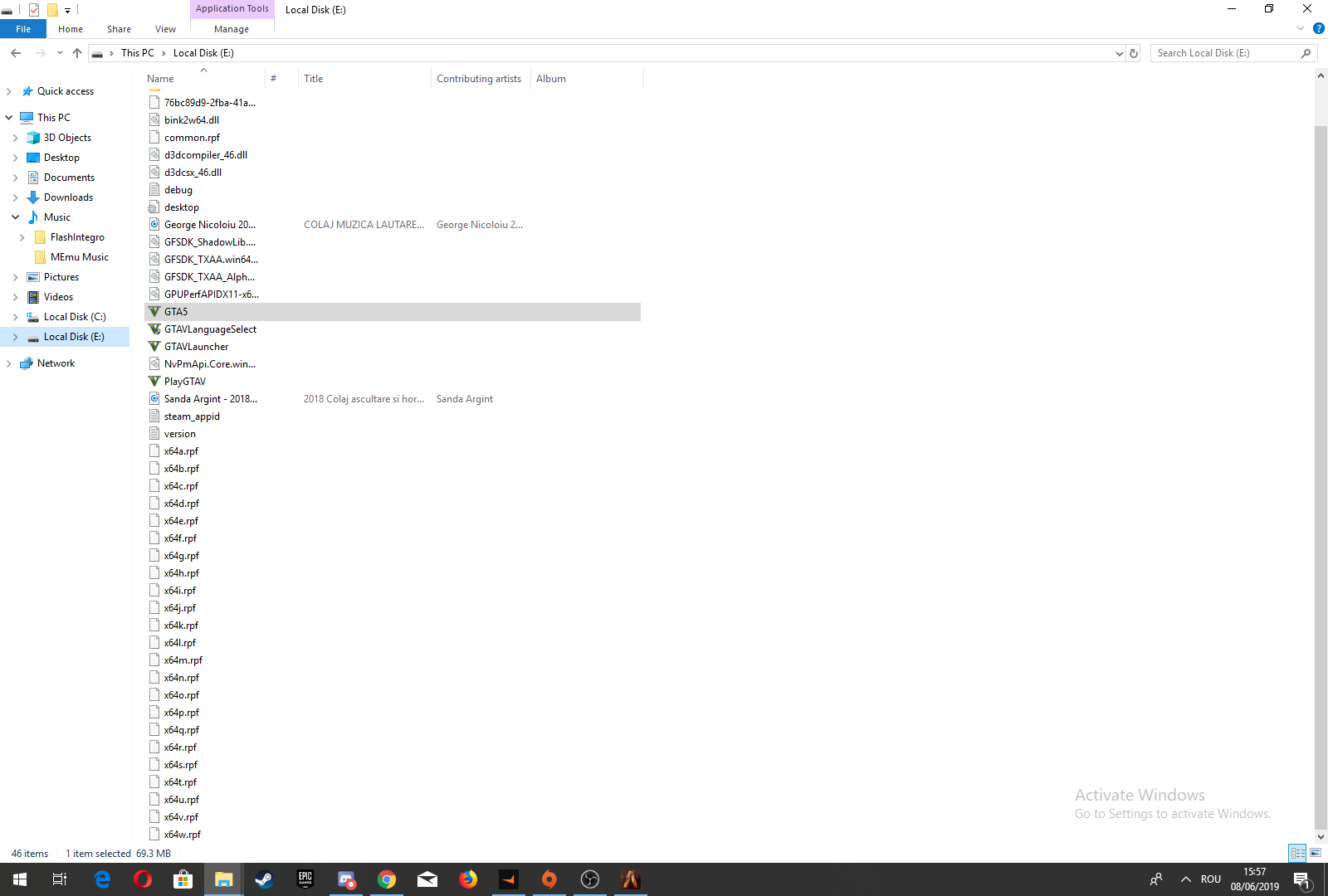The height and width of the screenshot is (896, 1328).
Task: Select the GTAVLauncher executable icon
Action: coord(154,347)
